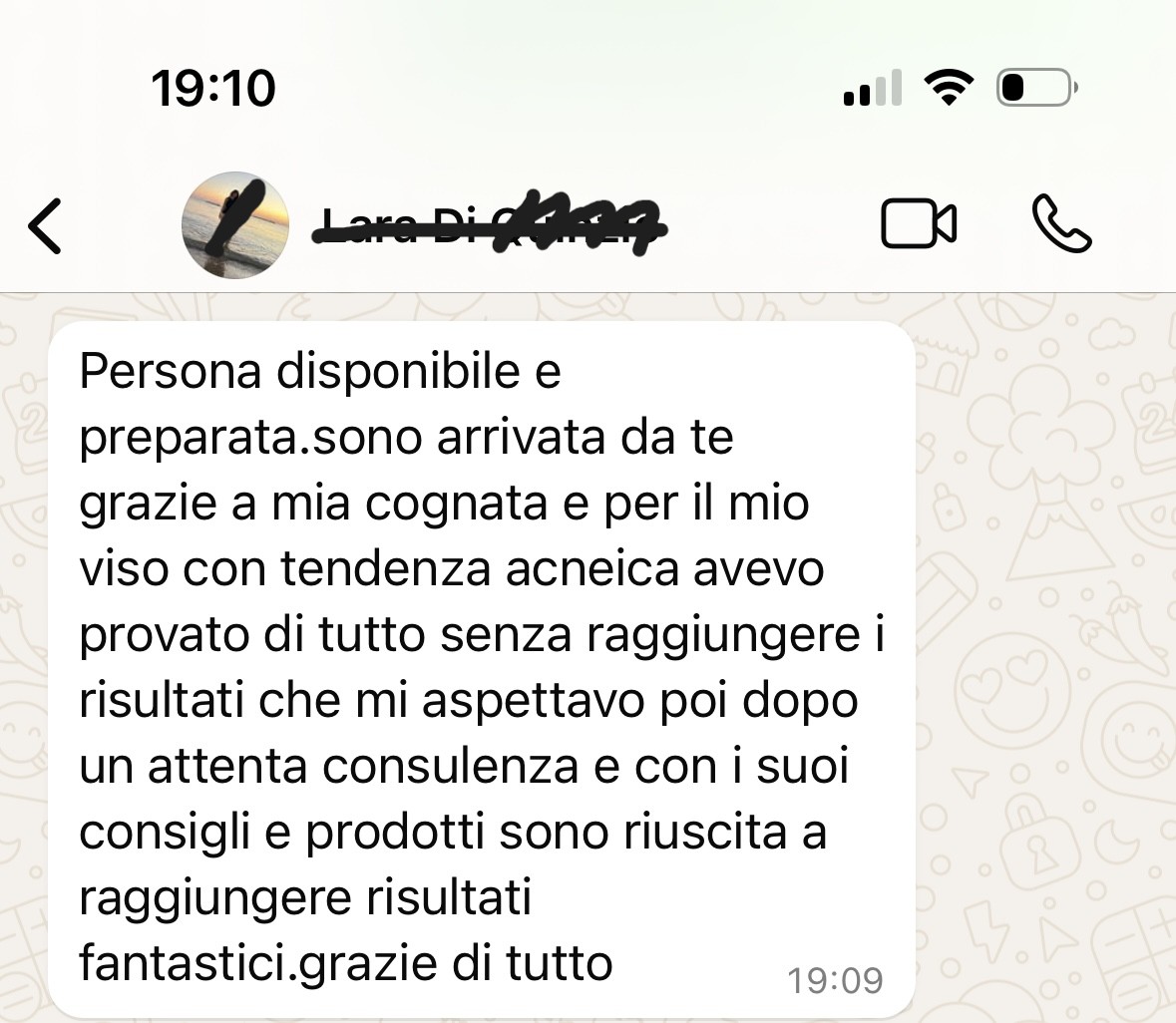Click the 19:09 message timestamp
Image resolution: width=1176 pixels, height=1023 pixels.
(x=835, y=981)
